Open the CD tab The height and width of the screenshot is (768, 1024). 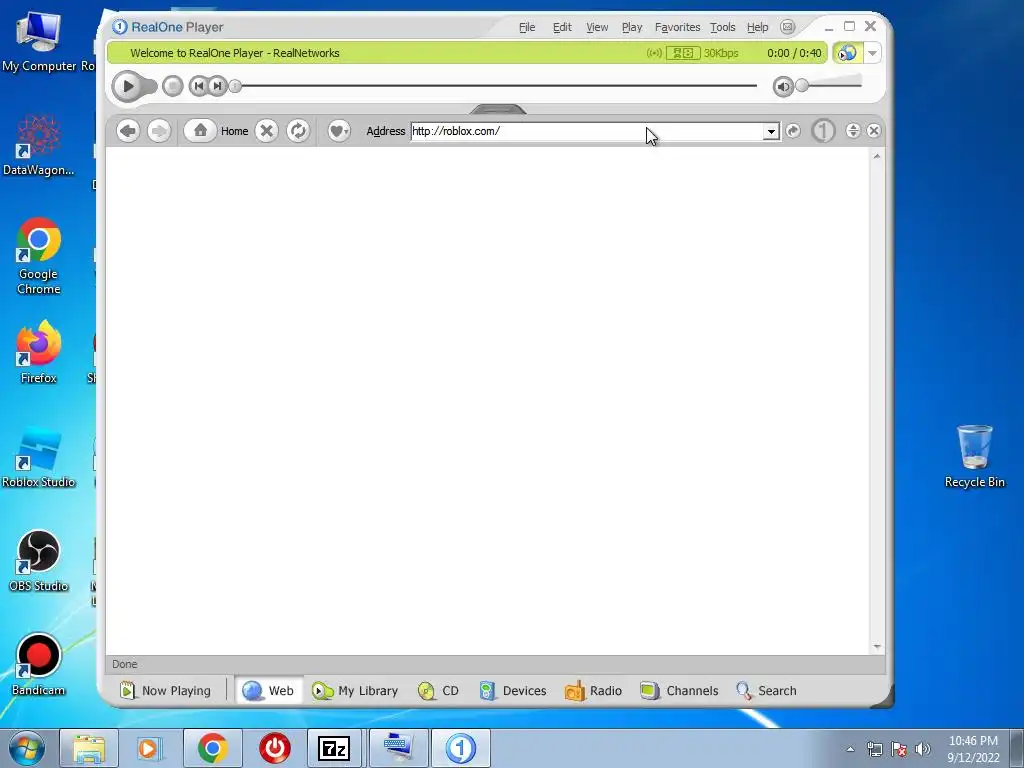point(438,690)
